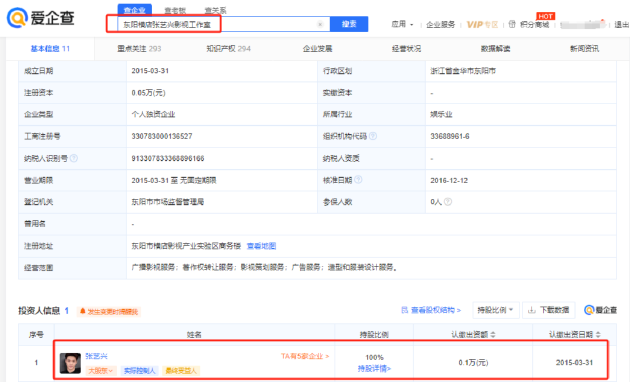Open the 应用 dropdown menu

(x=402, y=25)
